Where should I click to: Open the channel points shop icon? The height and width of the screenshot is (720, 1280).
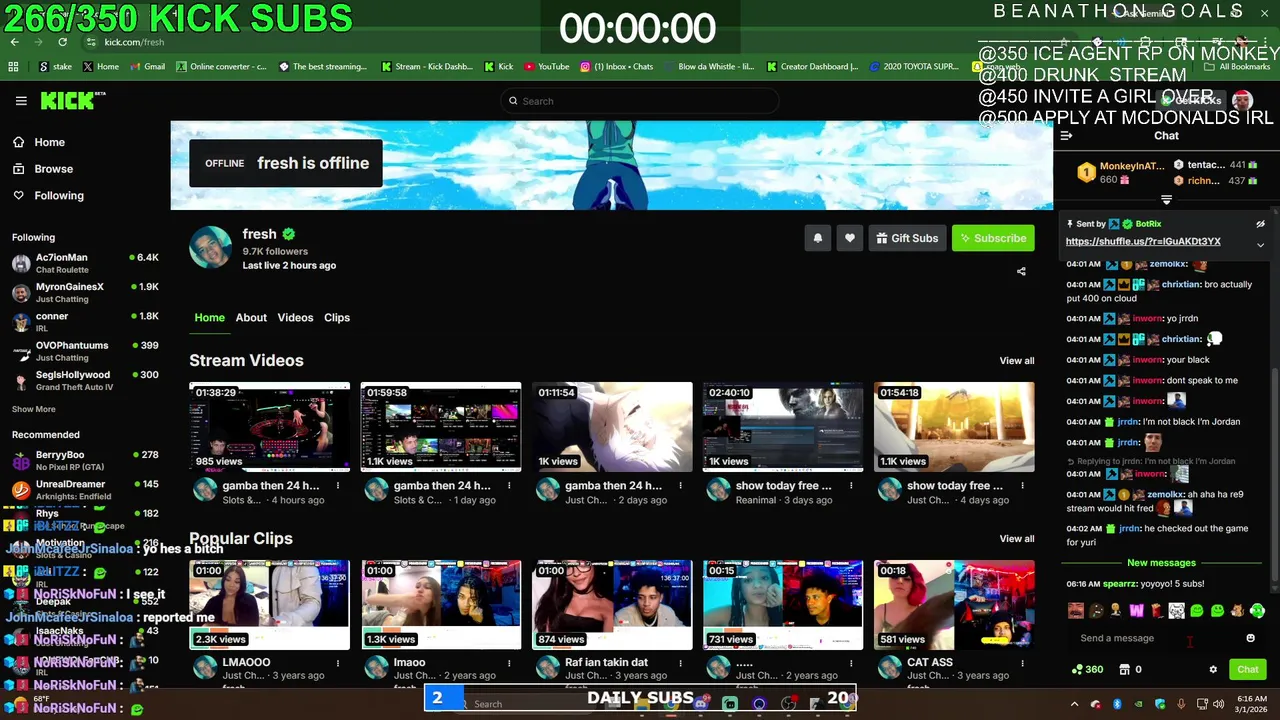(1124, 670)
